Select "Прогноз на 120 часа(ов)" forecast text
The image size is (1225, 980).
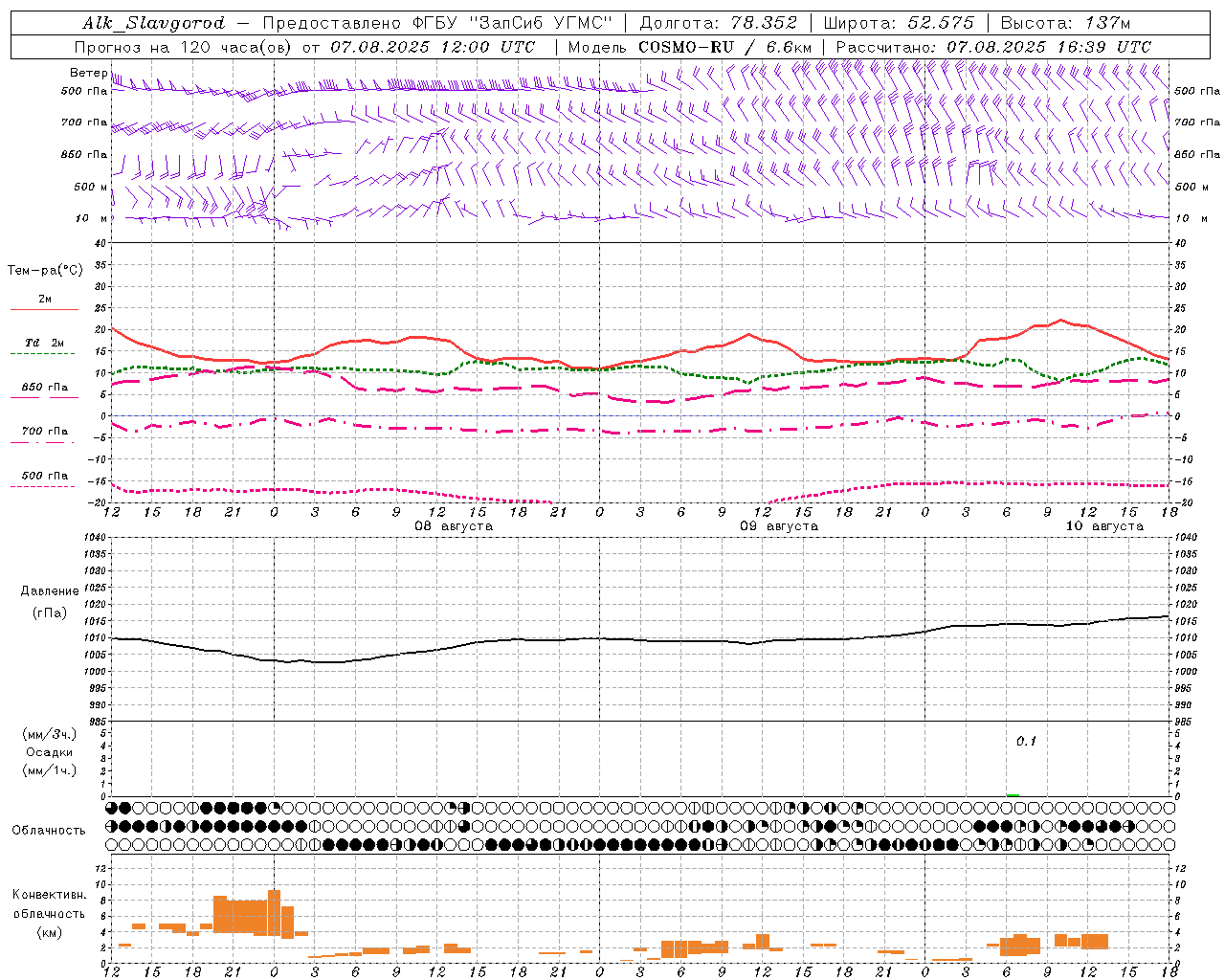pyautogui.click(x=185, y=47)
